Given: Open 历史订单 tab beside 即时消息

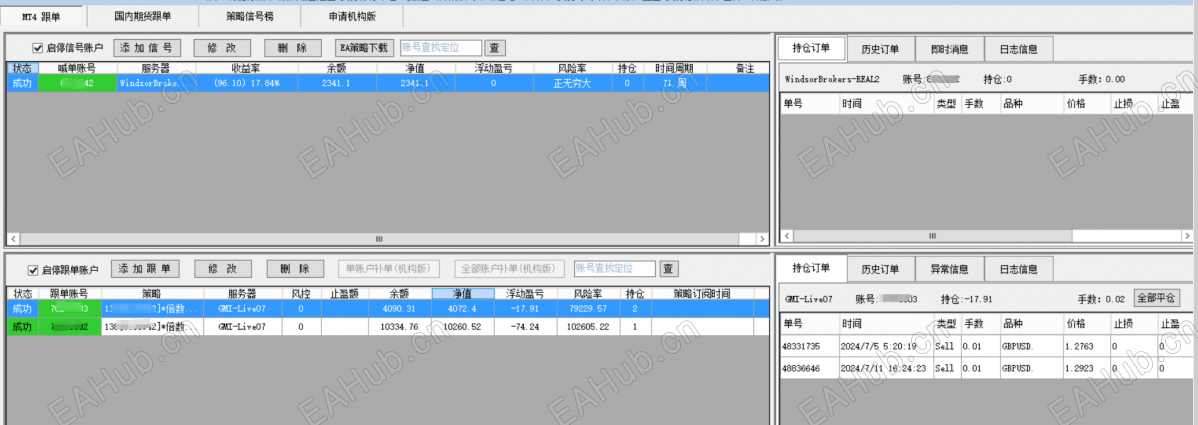Looking at the screenshot, I should click(x=881, y=49).
